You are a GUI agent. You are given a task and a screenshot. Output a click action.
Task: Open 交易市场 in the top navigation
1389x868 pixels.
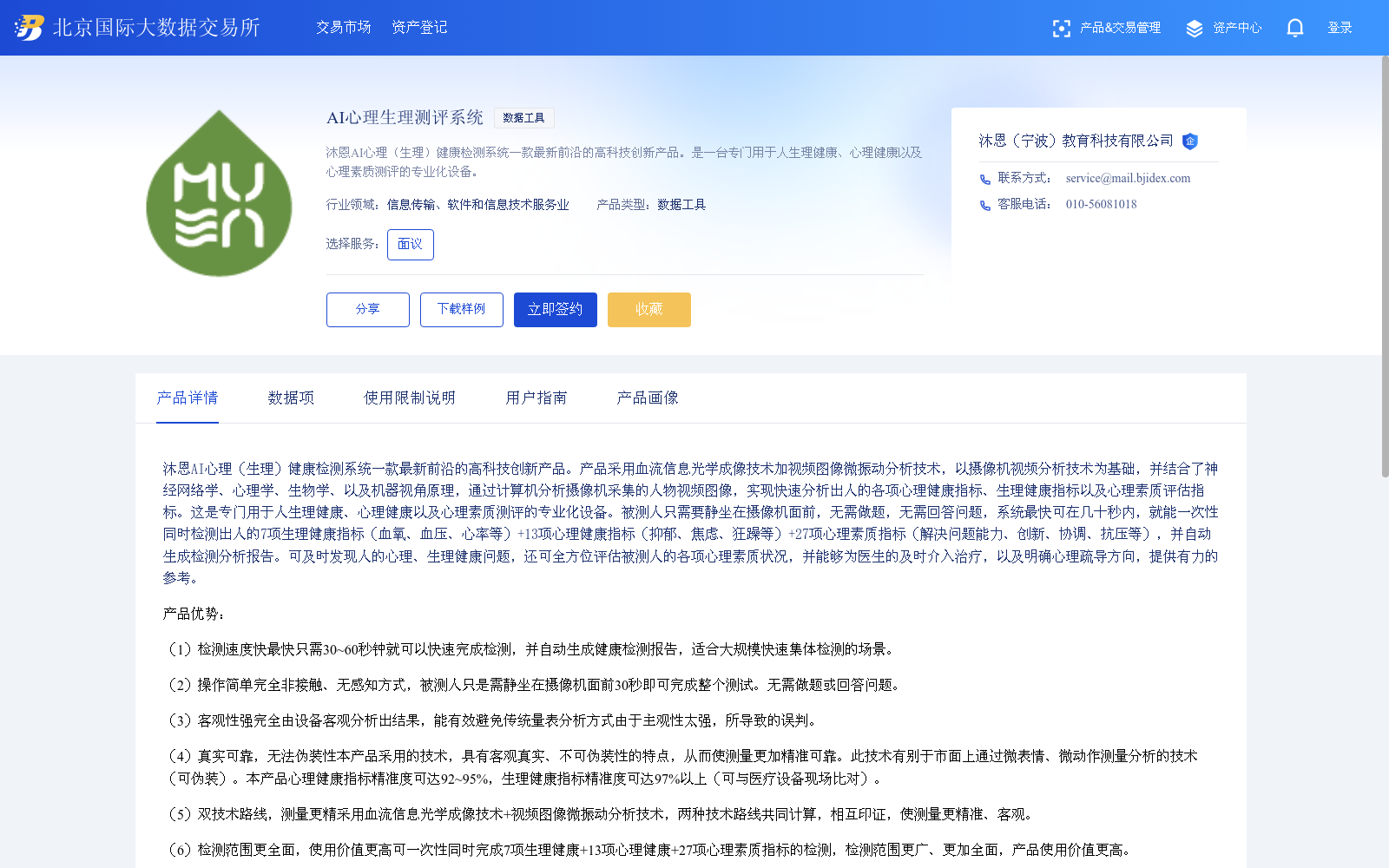click(344, 28)
